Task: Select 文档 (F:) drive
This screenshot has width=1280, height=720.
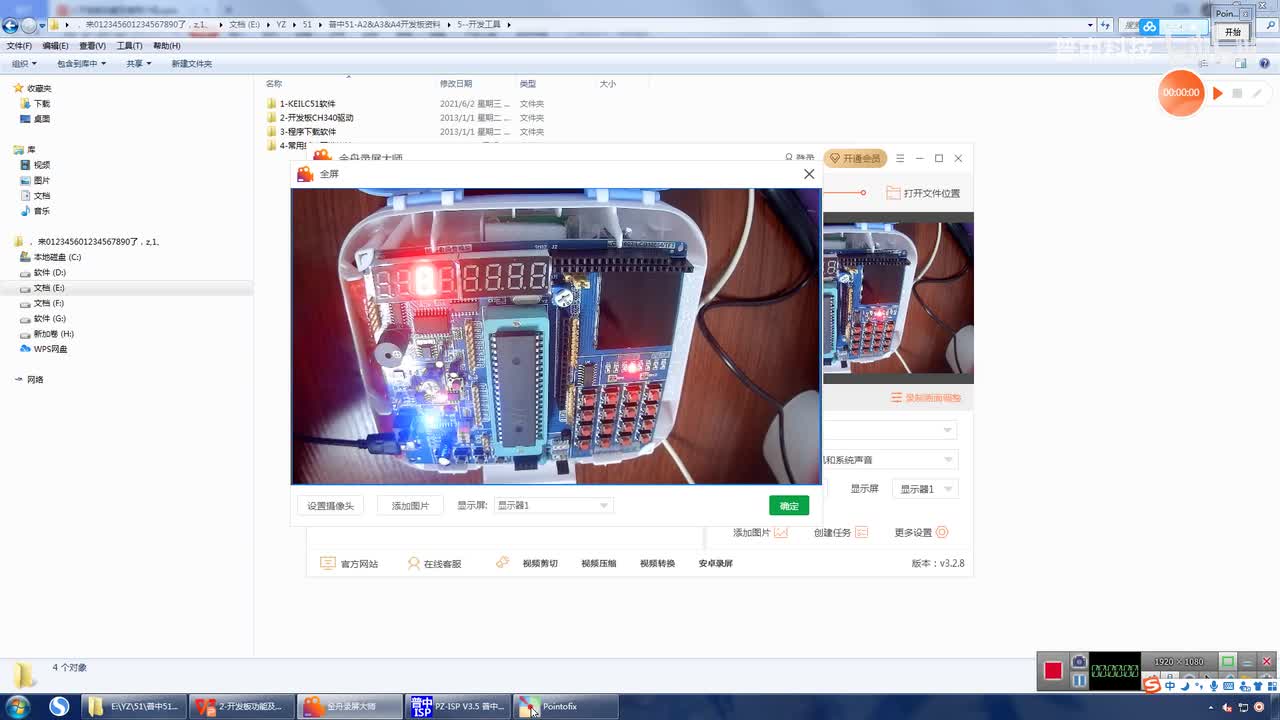Action: [x=49, y=303]
